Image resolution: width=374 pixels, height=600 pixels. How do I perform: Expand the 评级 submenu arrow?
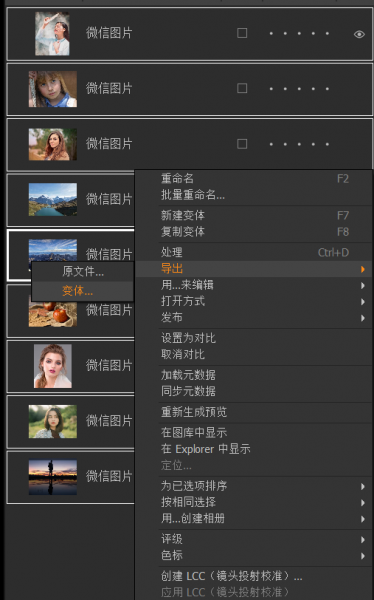[363, 540]
